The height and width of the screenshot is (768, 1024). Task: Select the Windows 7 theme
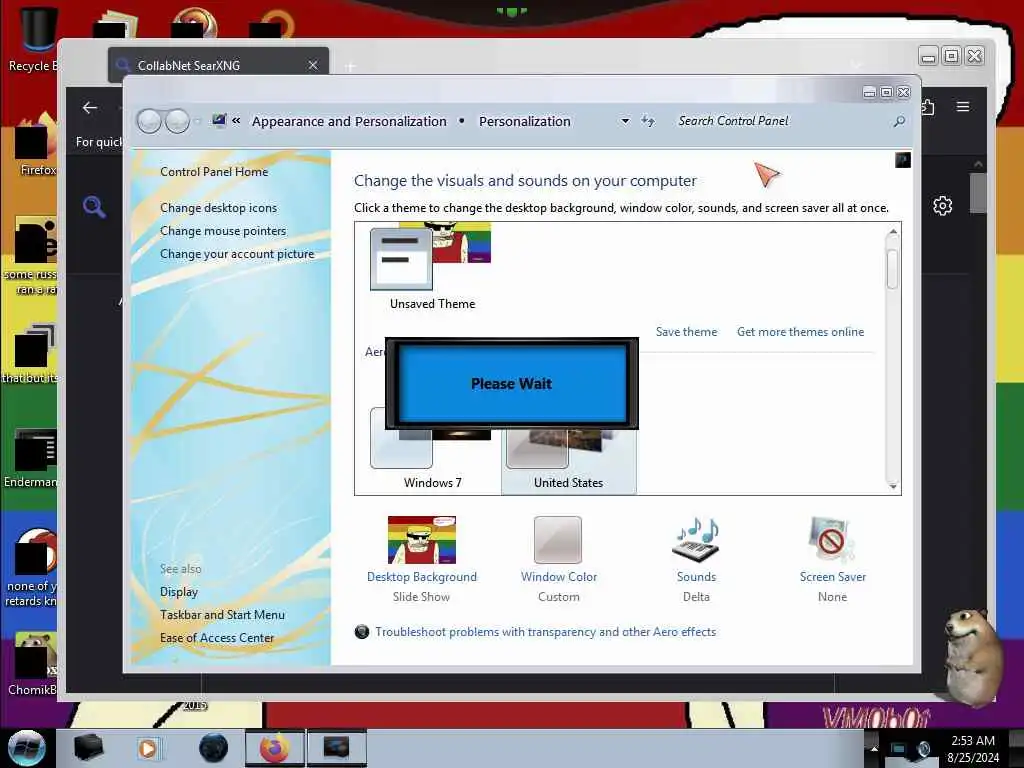[432, 449]
